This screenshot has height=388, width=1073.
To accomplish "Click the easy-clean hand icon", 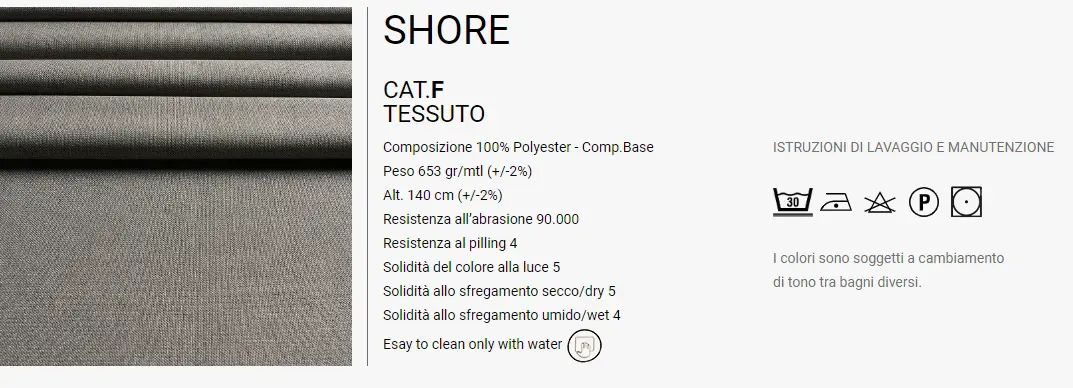I will [584, 345].
